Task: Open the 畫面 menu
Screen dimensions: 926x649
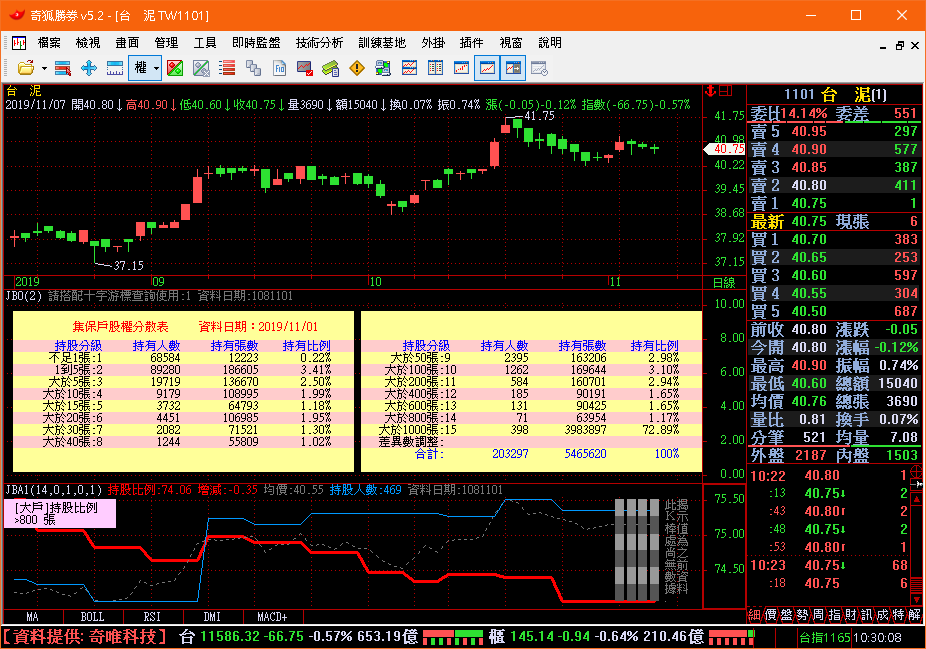Action: 127,43
